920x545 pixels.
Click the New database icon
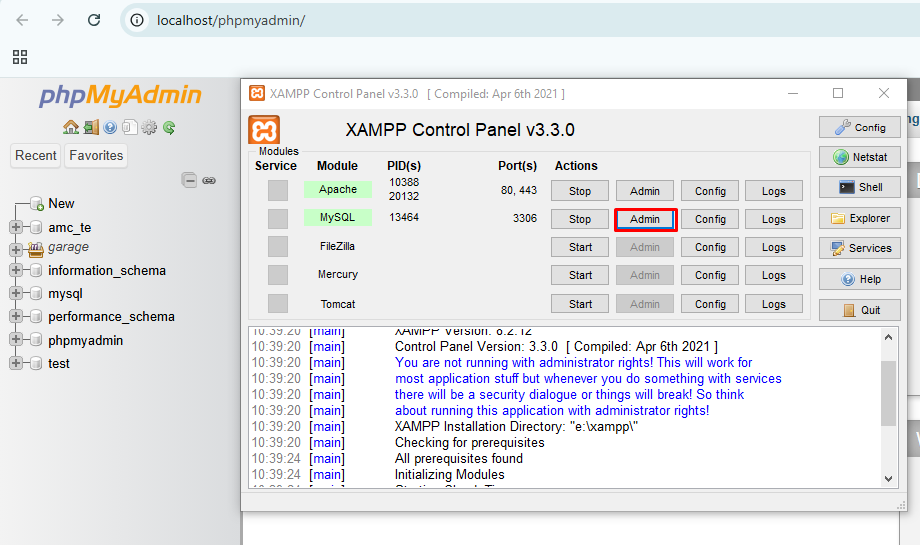tap(36, 204)
